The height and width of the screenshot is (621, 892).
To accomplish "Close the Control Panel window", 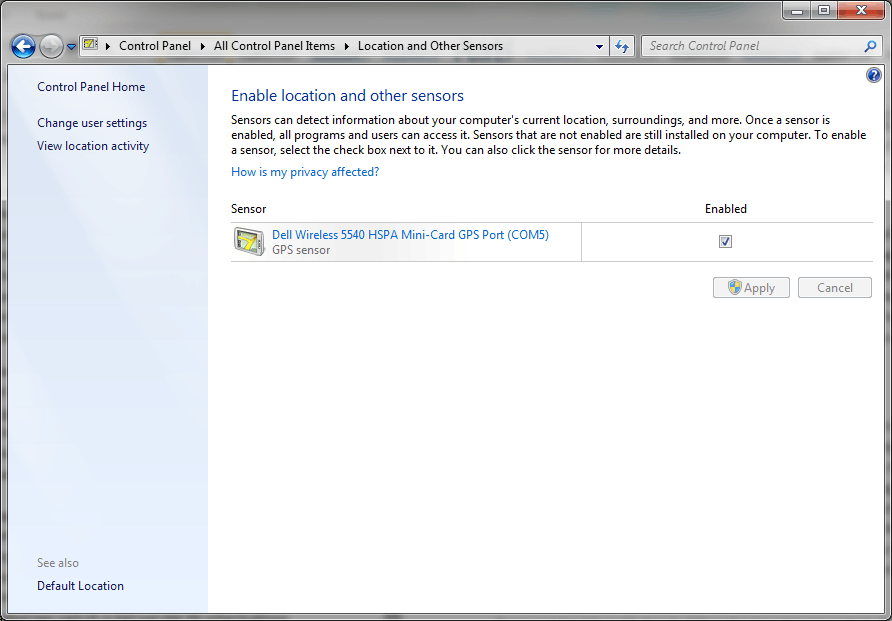I will [861, 10].
